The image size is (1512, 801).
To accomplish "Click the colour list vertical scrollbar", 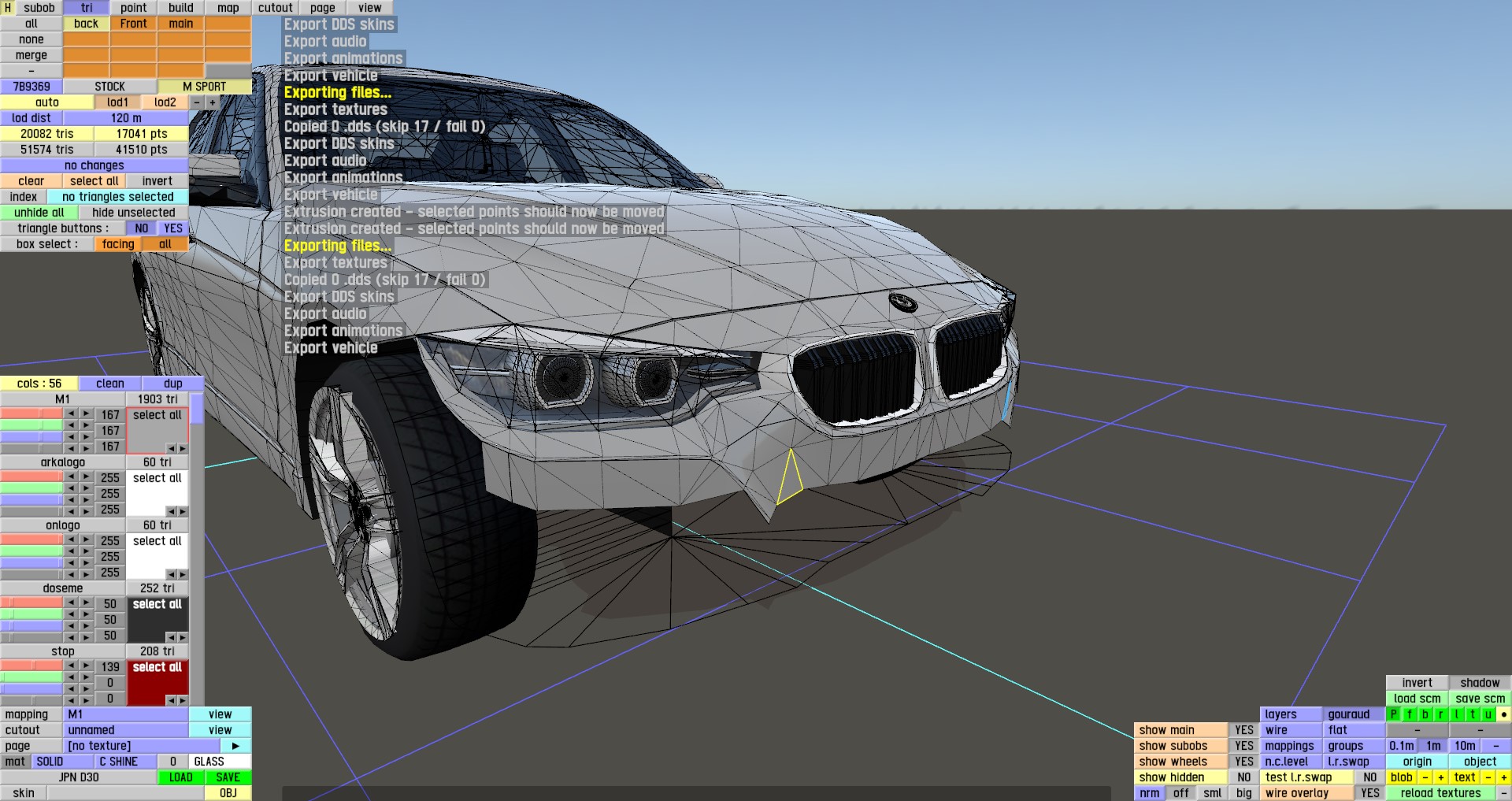I will pyautogui.click(x=197, y=547).
